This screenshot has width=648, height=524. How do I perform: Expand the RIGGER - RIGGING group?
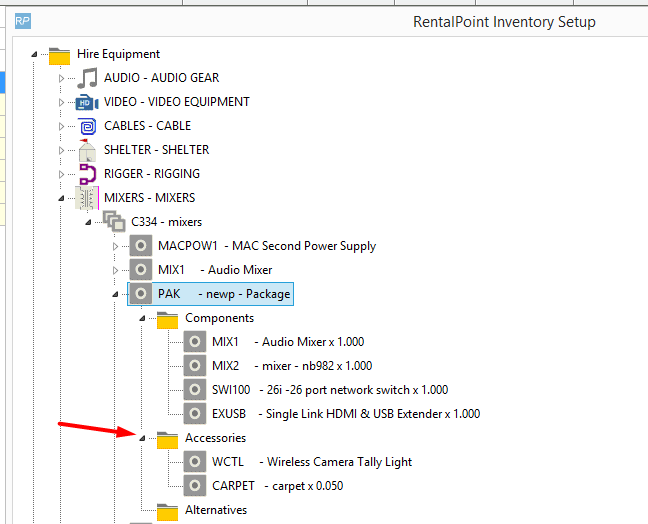(61, 174)
